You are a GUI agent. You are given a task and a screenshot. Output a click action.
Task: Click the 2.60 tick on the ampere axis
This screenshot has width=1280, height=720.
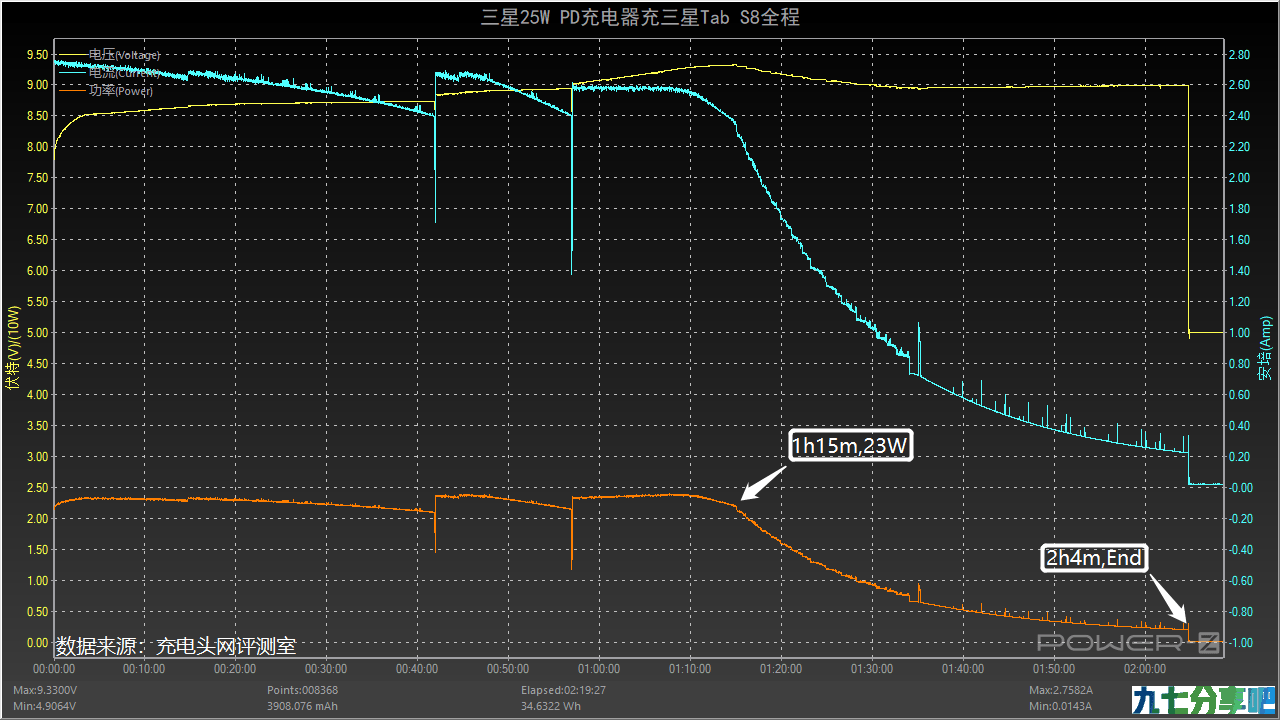[1240, 85]
